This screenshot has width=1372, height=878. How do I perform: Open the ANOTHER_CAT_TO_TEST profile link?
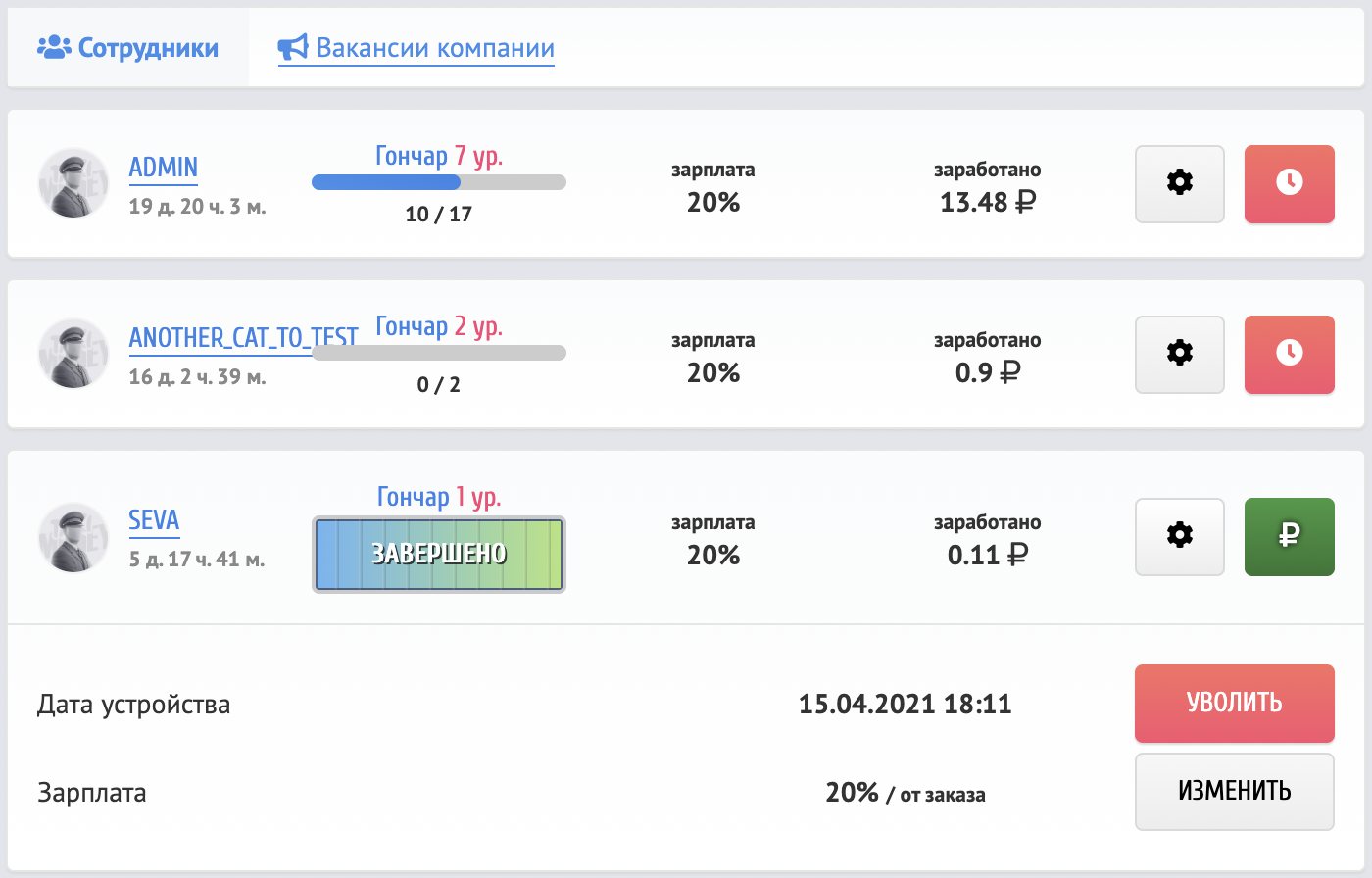click(x=244, y=338)
